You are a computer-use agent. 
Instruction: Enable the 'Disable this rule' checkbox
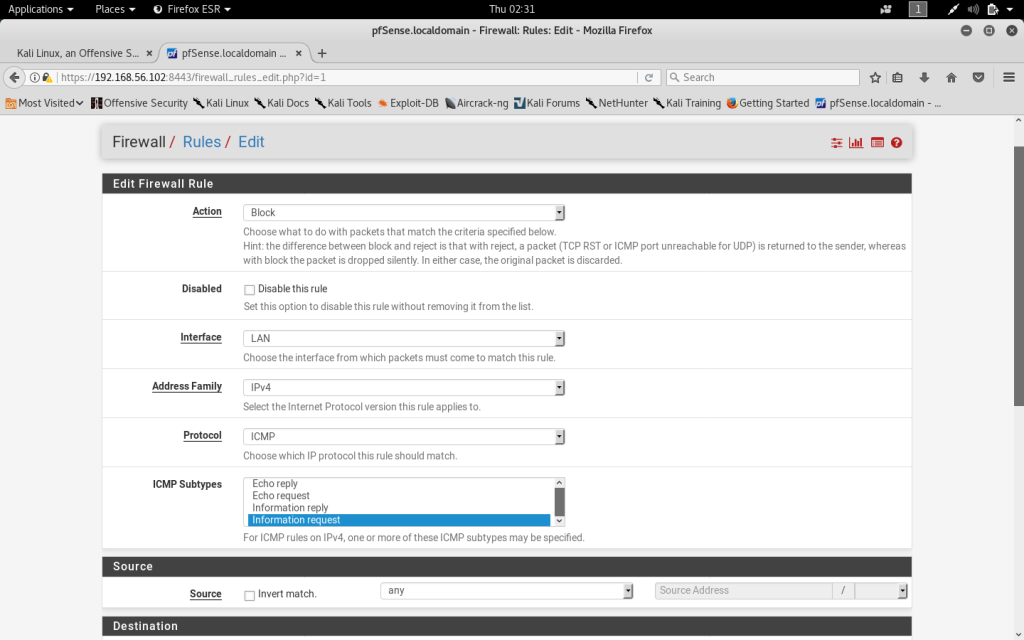(x=250, y=290)
